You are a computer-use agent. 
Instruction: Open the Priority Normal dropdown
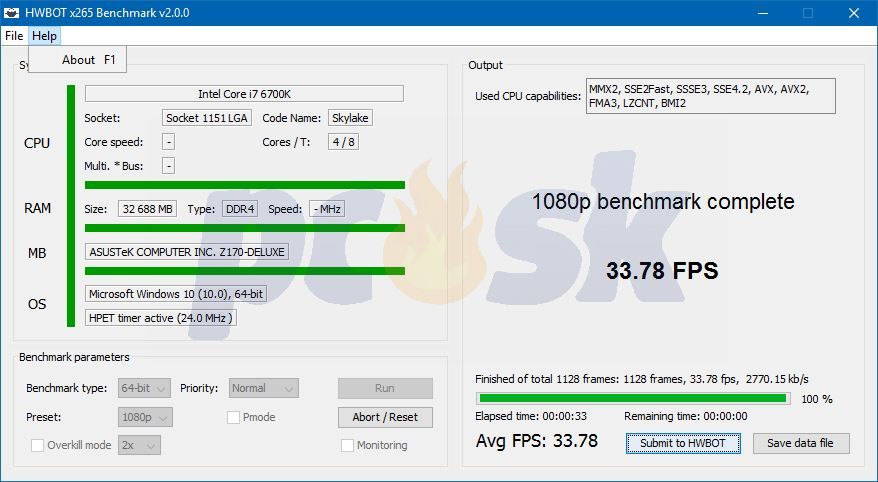pyautogui.click(x=264, y=388)
